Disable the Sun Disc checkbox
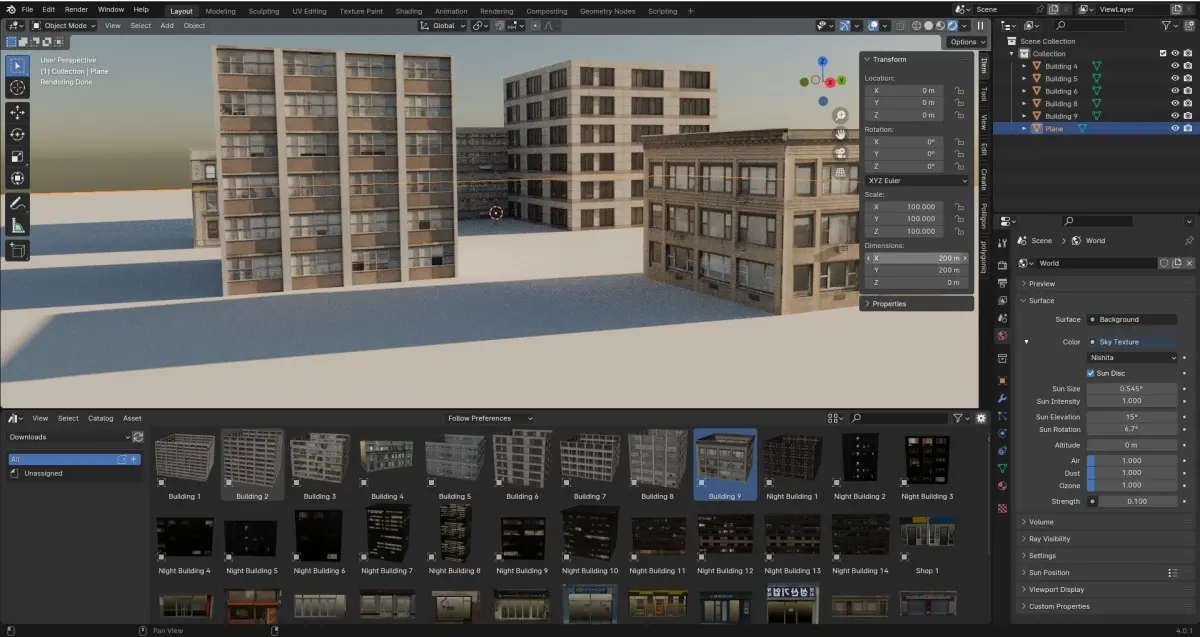1200x637 pixels. click(1091, 373)
